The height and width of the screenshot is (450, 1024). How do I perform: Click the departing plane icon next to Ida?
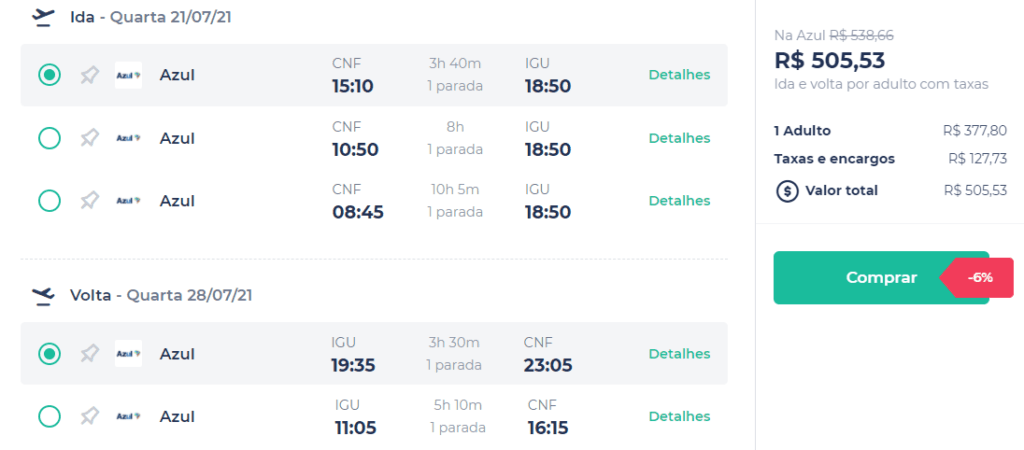point(43,17)
